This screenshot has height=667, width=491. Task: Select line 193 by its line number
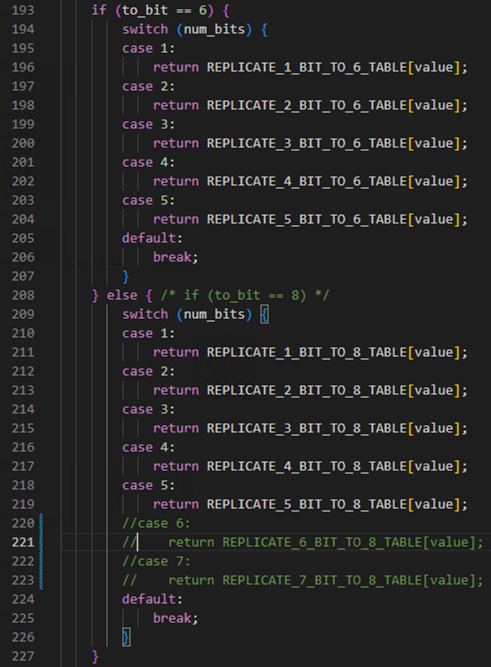click(23, 10)
